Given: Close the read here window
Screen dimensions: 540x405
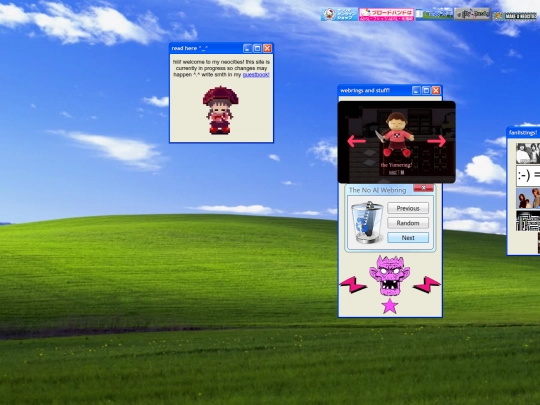Looking at the screenshot, I should click(267, 48).
